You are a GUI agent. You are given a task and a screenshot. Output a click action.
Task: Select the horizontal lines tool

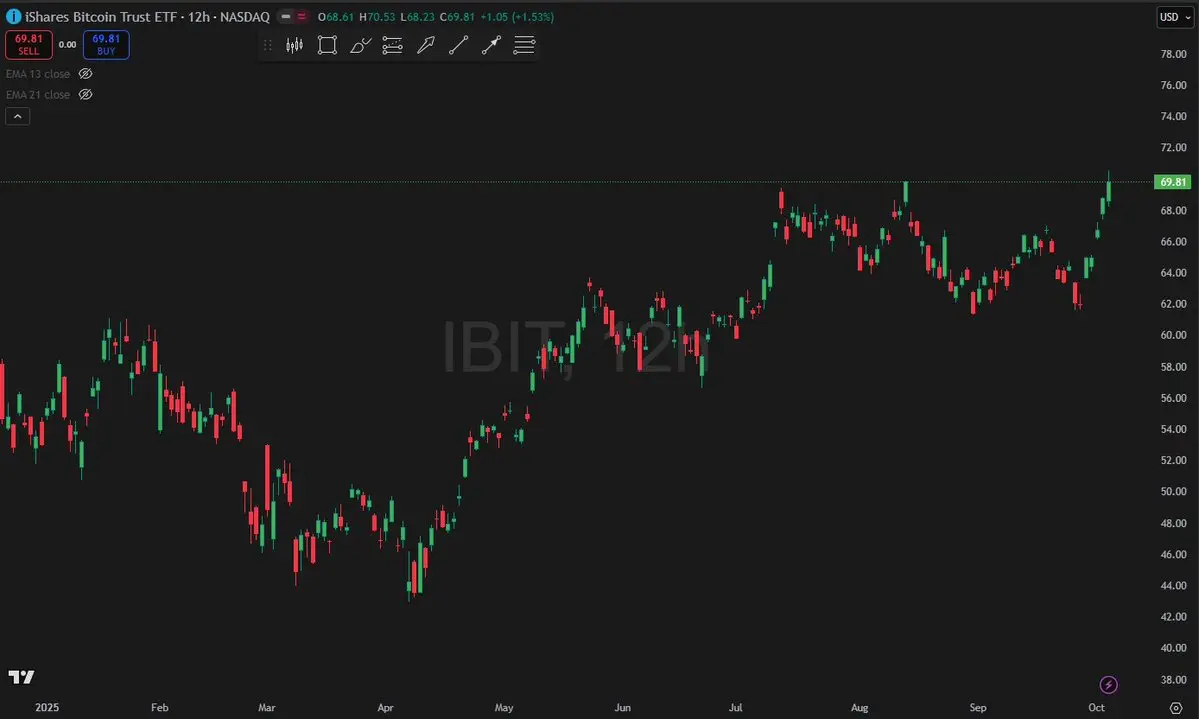(x=524, y=45)
